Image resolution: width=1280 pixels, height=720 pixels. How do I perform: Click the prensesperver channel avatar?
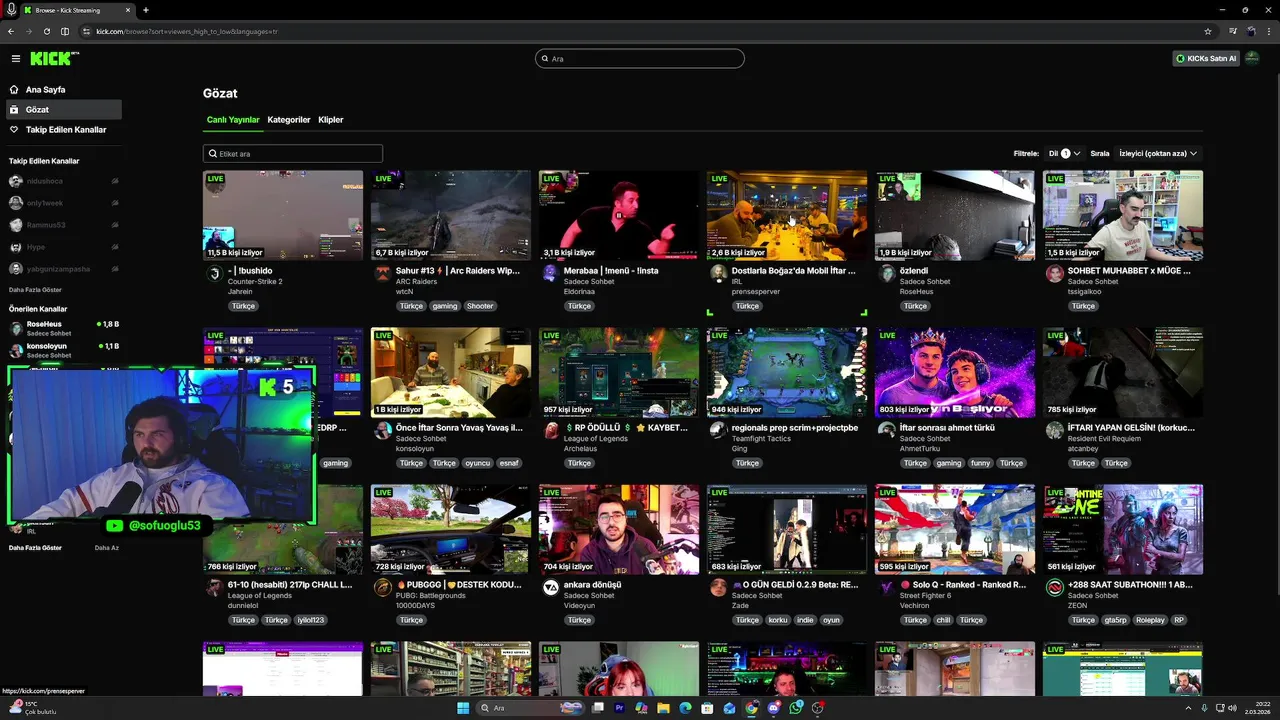718,274
